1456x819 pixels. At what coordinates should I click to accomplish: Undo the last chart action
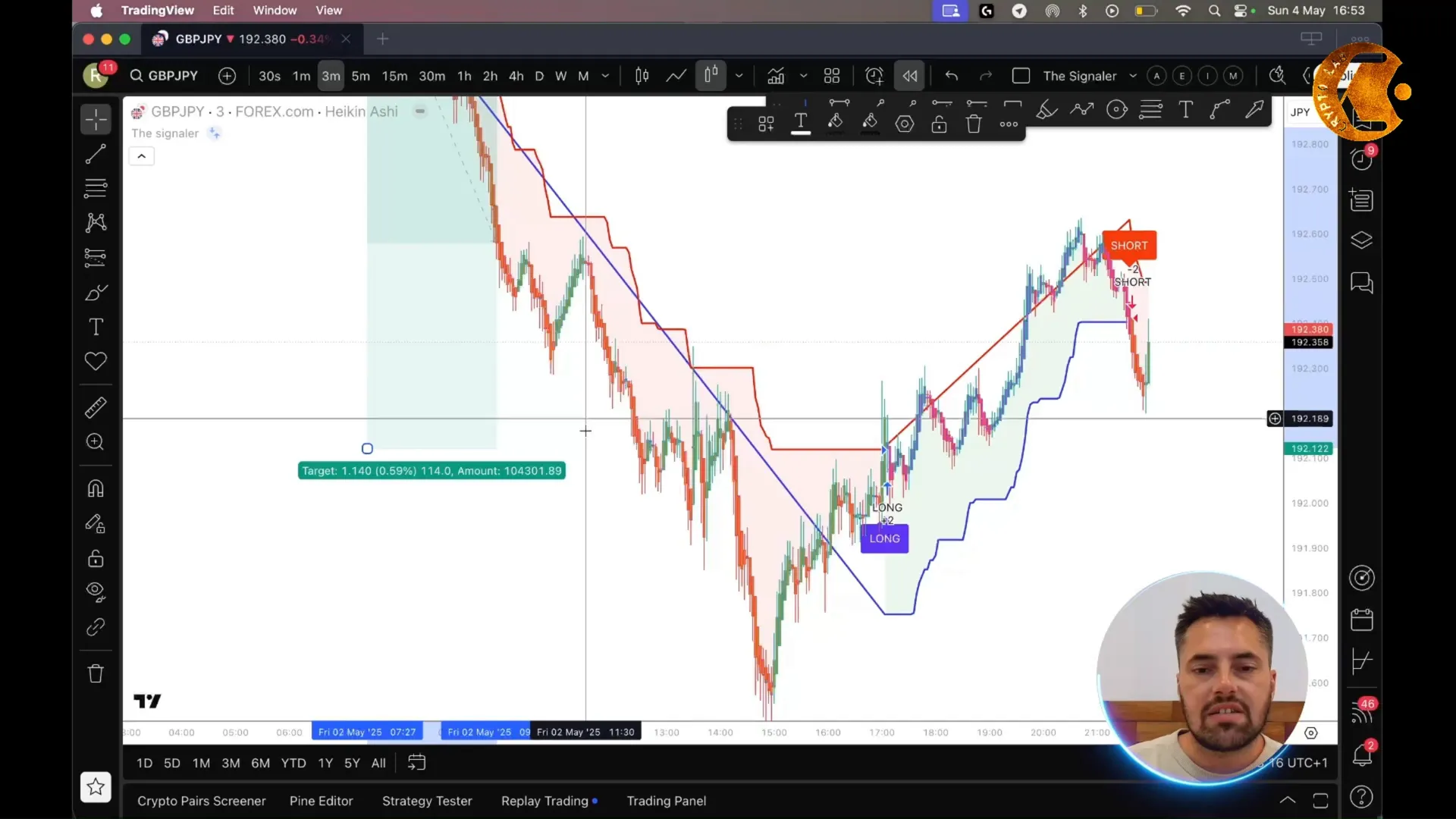[952, 76]
